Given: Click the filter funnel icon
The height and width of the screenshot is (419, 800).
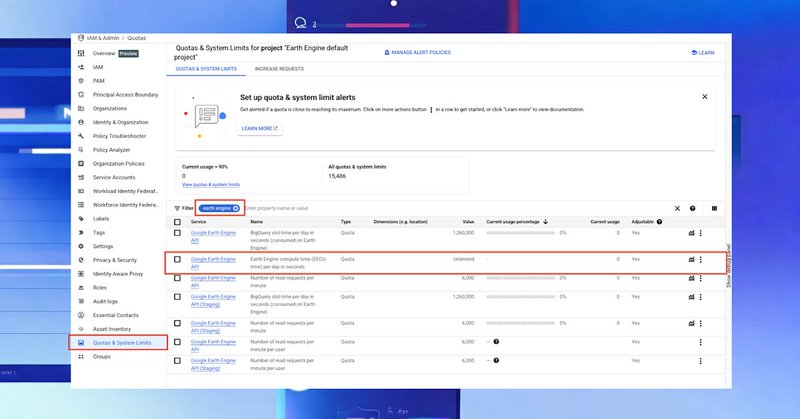Looking at the screenshot, I should coord(177,208).
